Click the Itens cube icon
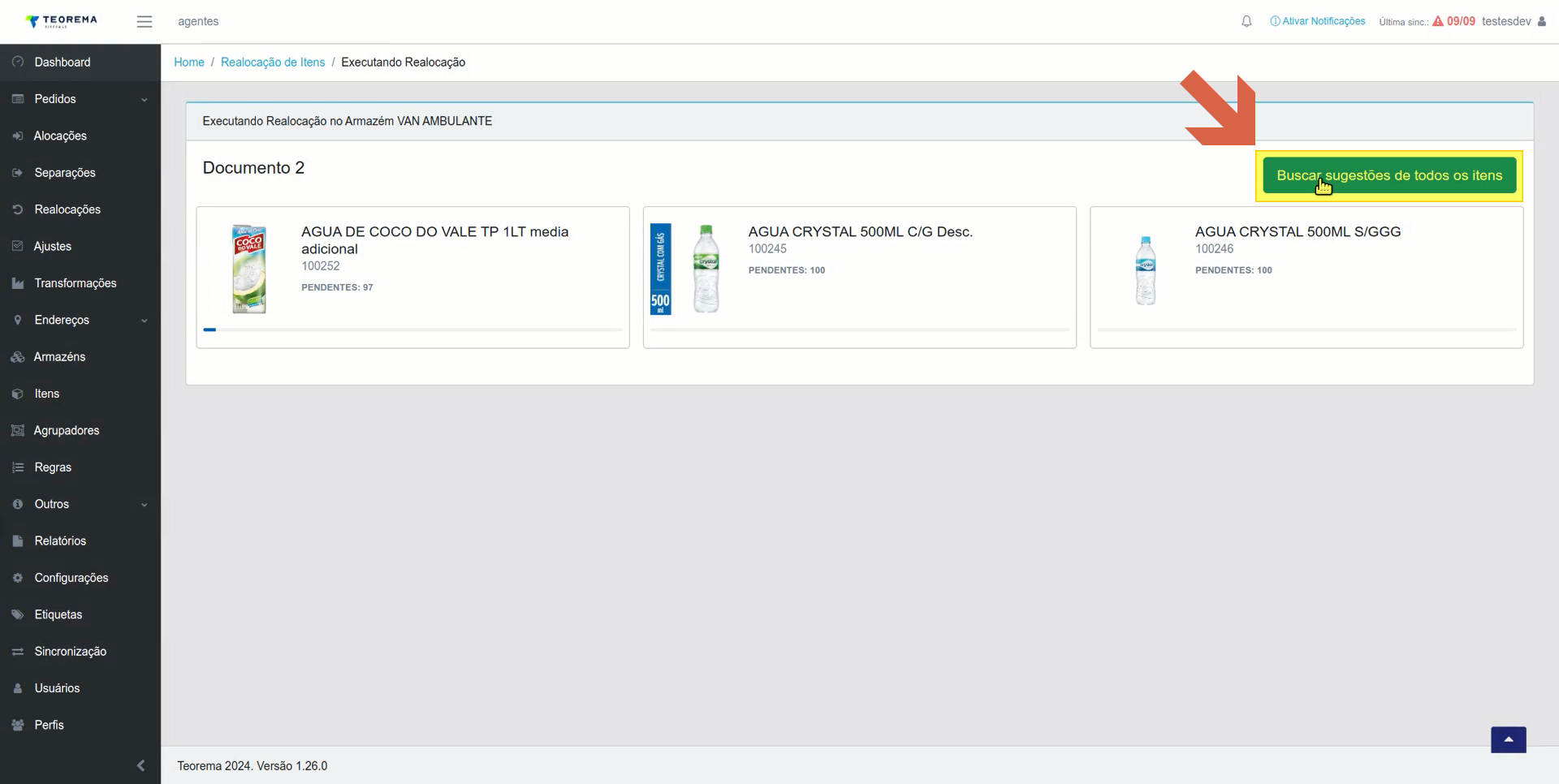This screenshot has height=784, width=1559. (x=18, y=394)
